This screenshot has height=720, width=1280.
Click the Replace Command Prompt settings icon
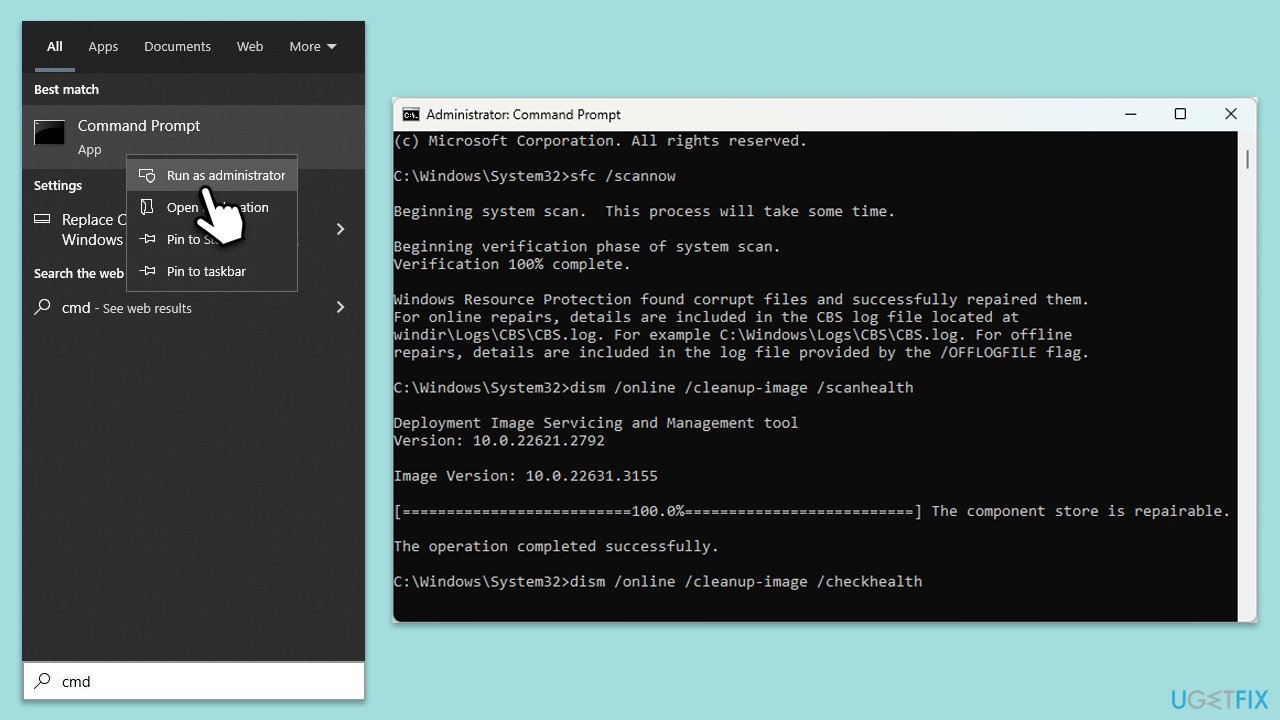click(x=42, y=220)
